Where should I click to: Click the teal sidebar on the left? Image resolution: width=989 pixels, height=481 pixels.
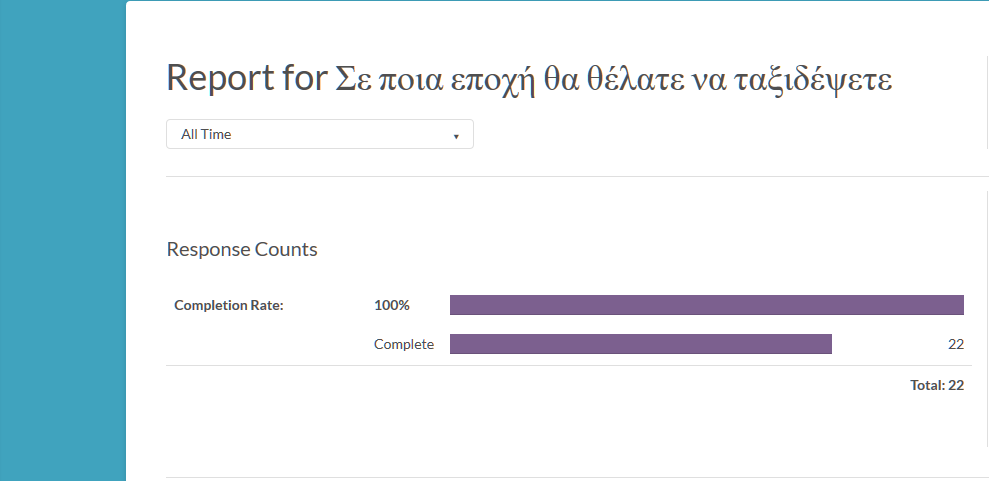(62, 240)
